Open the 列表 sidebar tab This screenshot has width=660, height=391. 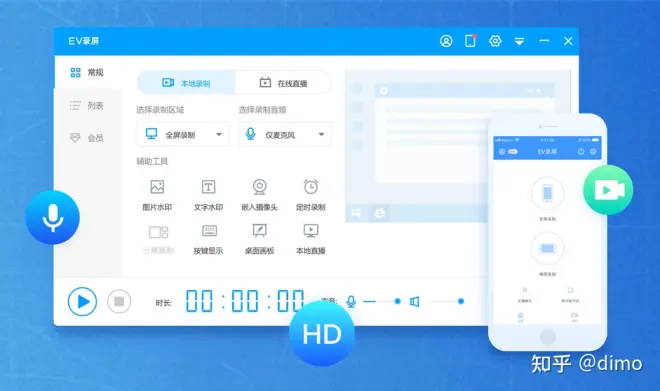click(88, 105)
